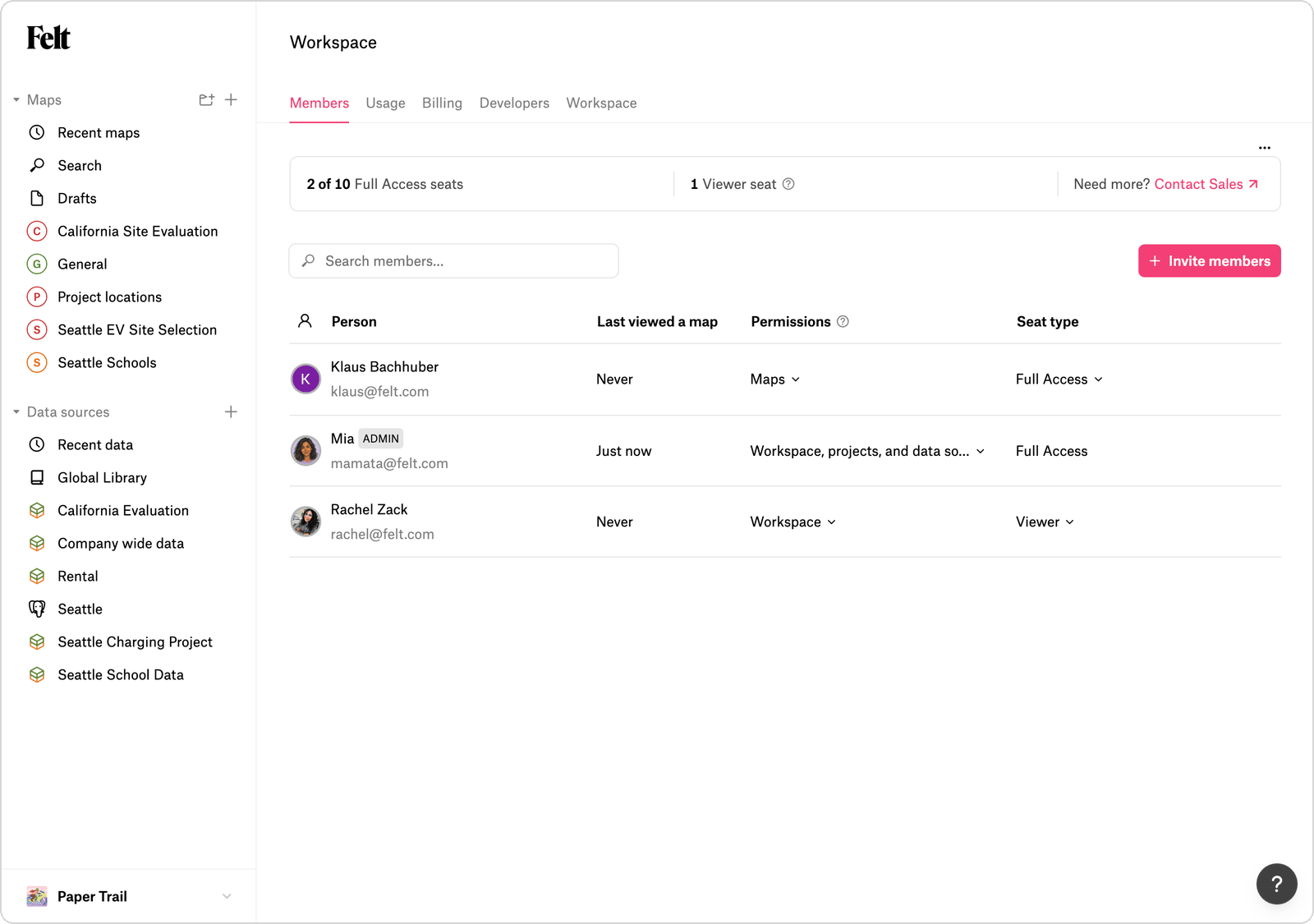Open Project locations project icon

[37, 297]
